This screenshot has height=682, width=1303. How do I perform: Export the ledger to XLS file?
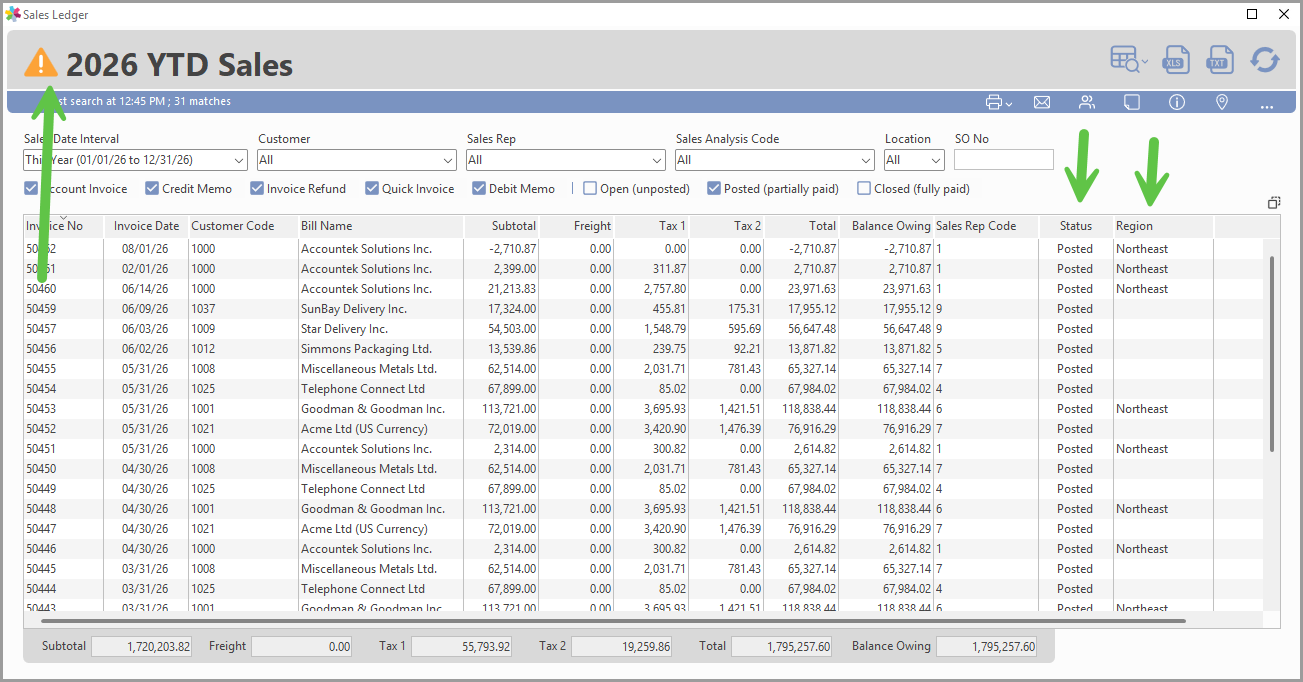click(x=1175, y=60)
